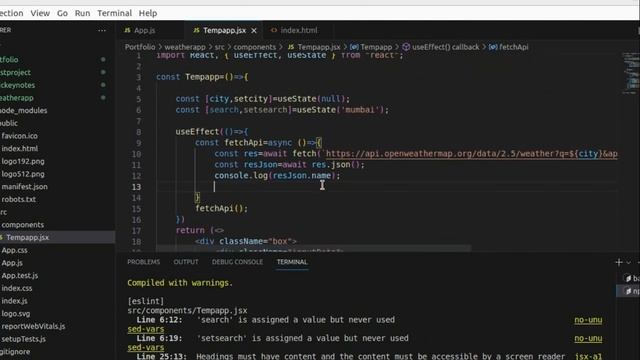This screenshot has width=640, height=360.
Task: Open the View menu
Action: (40, 13)
